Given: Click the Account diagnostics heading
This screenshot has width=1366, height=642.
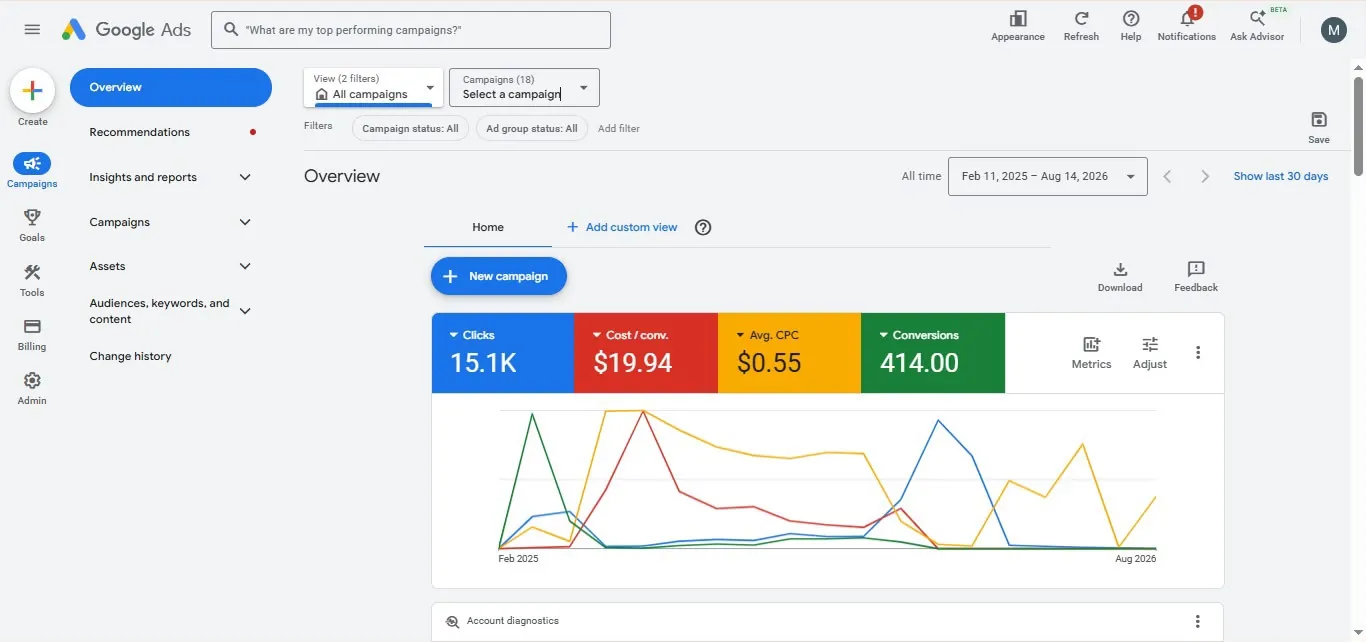Looking at the screenshot, I should [x=513, y=621].
